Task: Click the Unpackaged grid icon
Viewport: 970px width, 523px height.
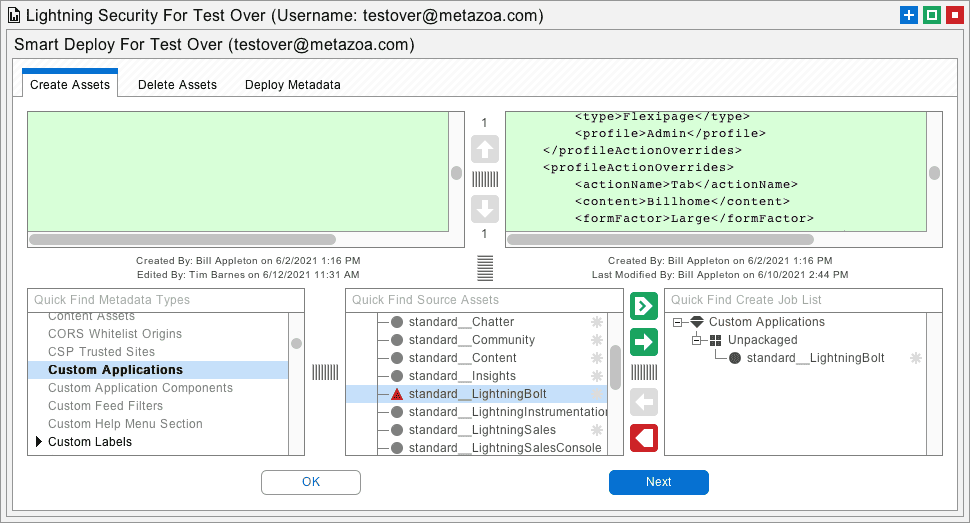Action: tap(716, 340)
